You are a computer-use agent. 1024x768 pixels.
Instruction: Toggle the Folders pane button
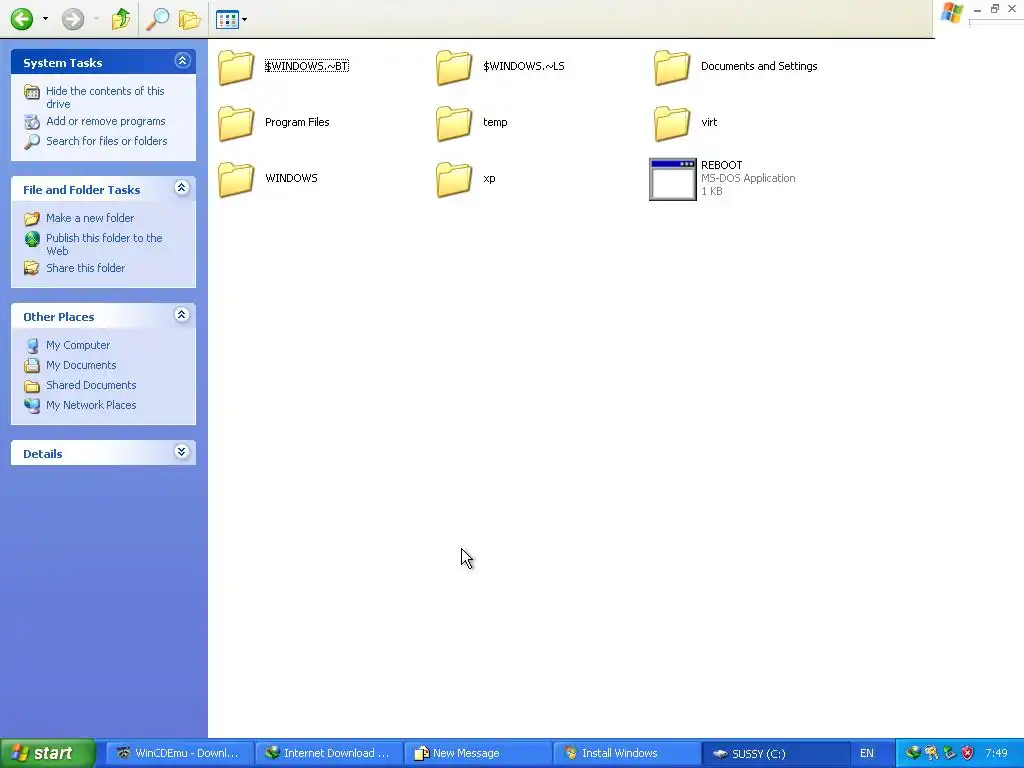click(x=189, y=19)
